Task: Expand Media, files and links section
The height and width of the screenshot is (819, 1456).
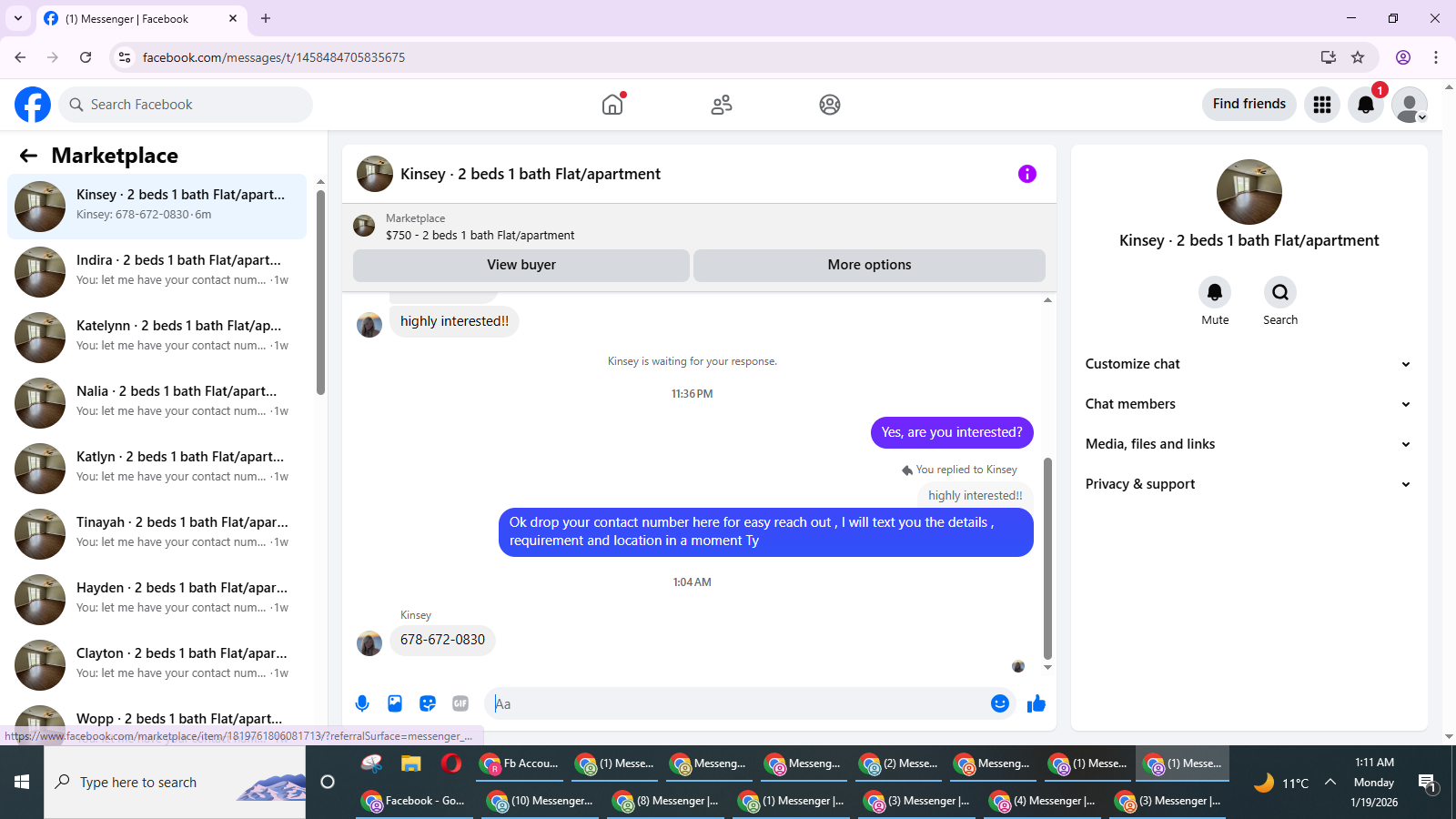Action: coord(1249,444)
